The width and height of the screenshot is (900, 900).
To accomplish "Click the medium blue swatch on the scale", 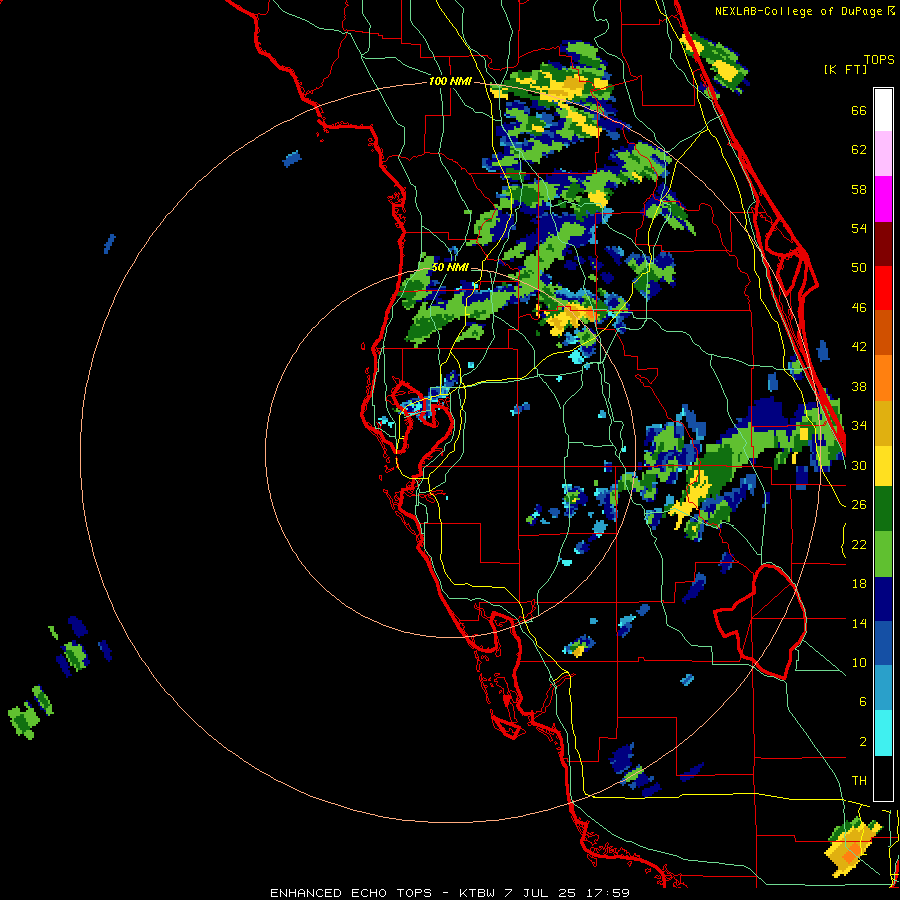I will click(883, 643).
